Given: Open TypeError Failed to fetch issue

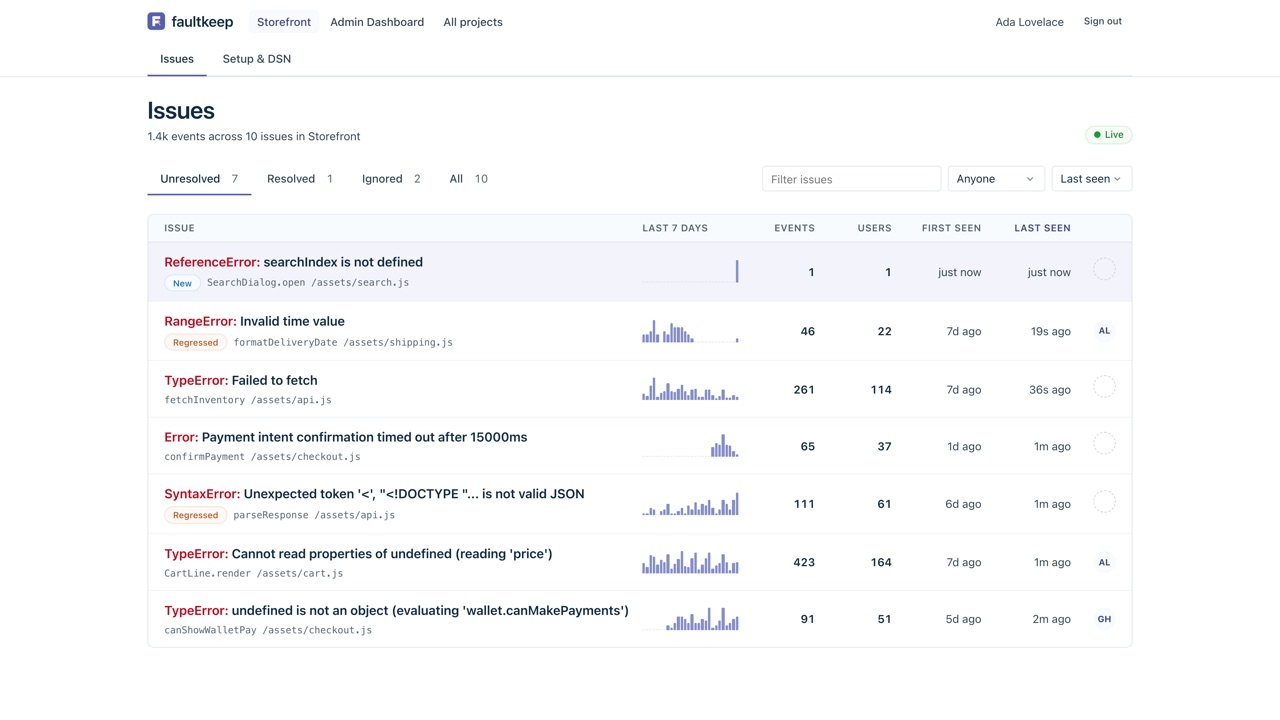Looking at the screenshot, I should (x=241, y=380).
